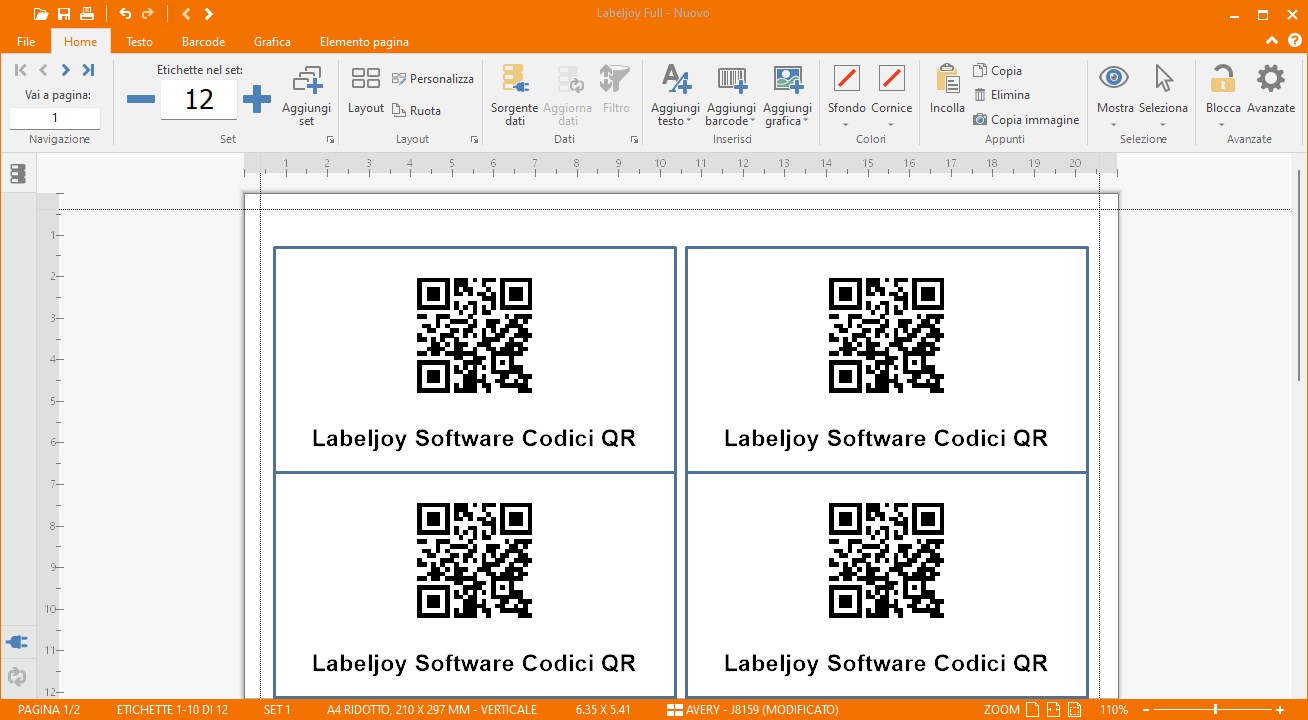Expand the Seleziona dropdown arrow
Viewport: 1308px width, 720px height.
[1163, 125]
